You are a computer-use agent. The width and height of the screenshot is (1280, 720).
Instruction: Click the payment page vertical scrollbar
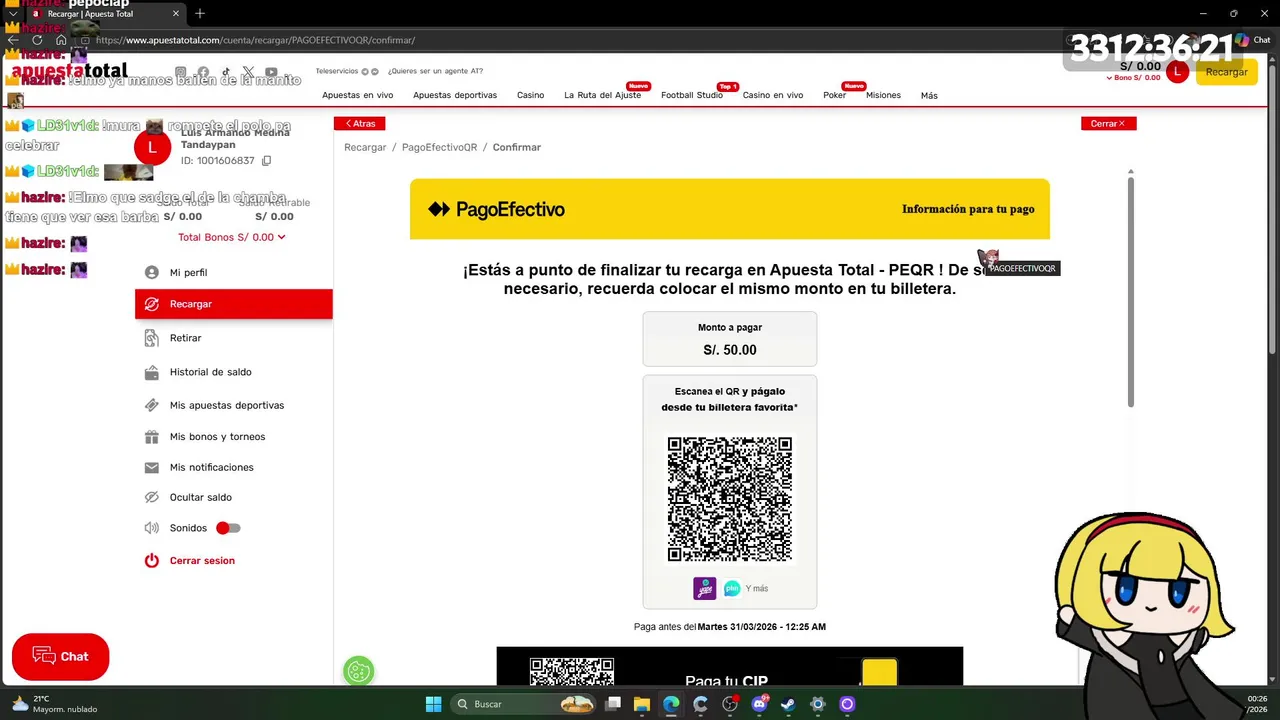[1131, 290]
